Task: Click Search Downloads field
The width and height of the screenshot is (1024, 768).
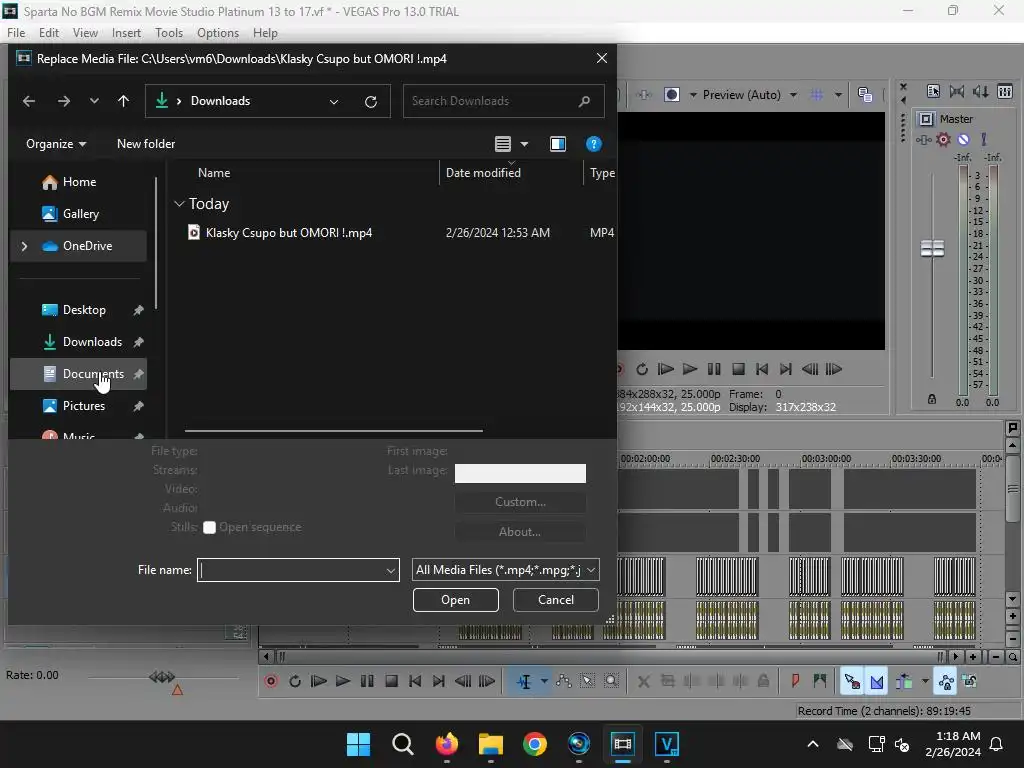Action: (x=503, y=101)
